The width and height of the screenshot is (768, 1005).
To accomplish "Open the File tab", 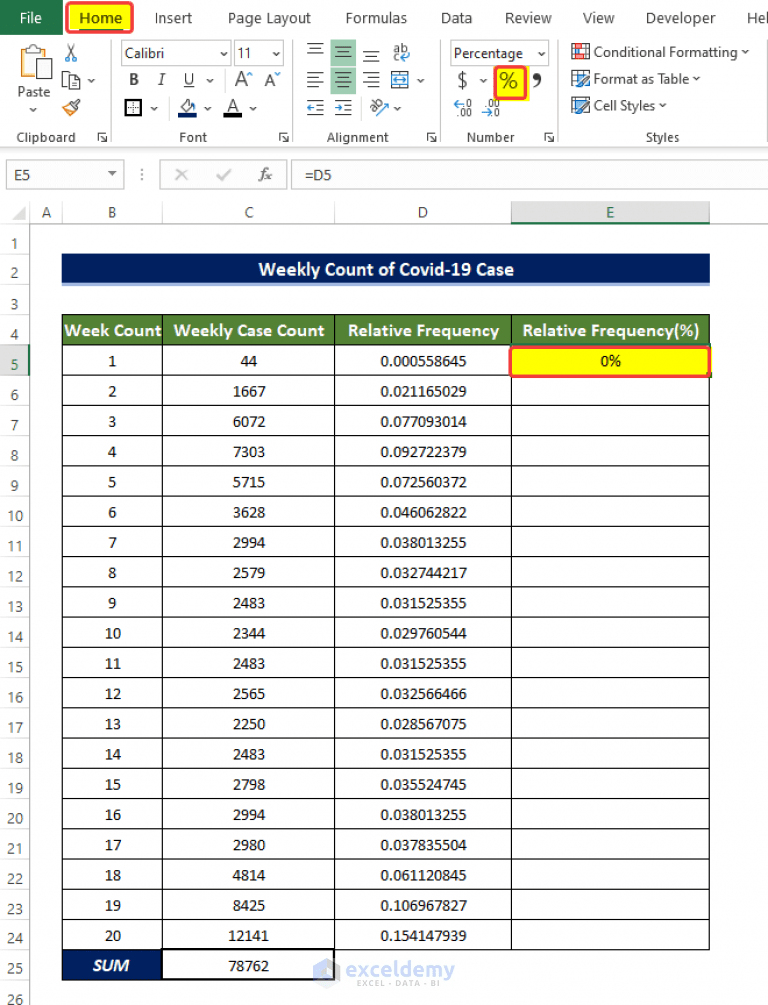I will click(31, 18).
